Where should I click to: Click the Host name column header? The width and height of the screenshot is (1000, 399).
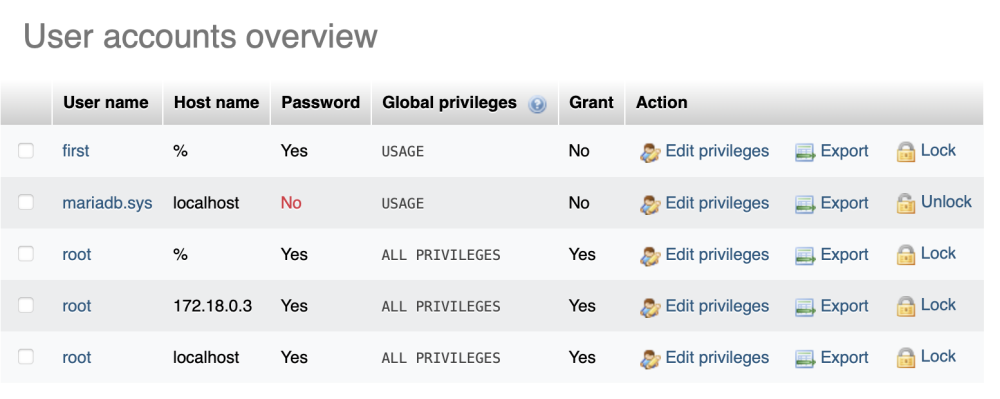pyautogui.click(x=216, y=103)
